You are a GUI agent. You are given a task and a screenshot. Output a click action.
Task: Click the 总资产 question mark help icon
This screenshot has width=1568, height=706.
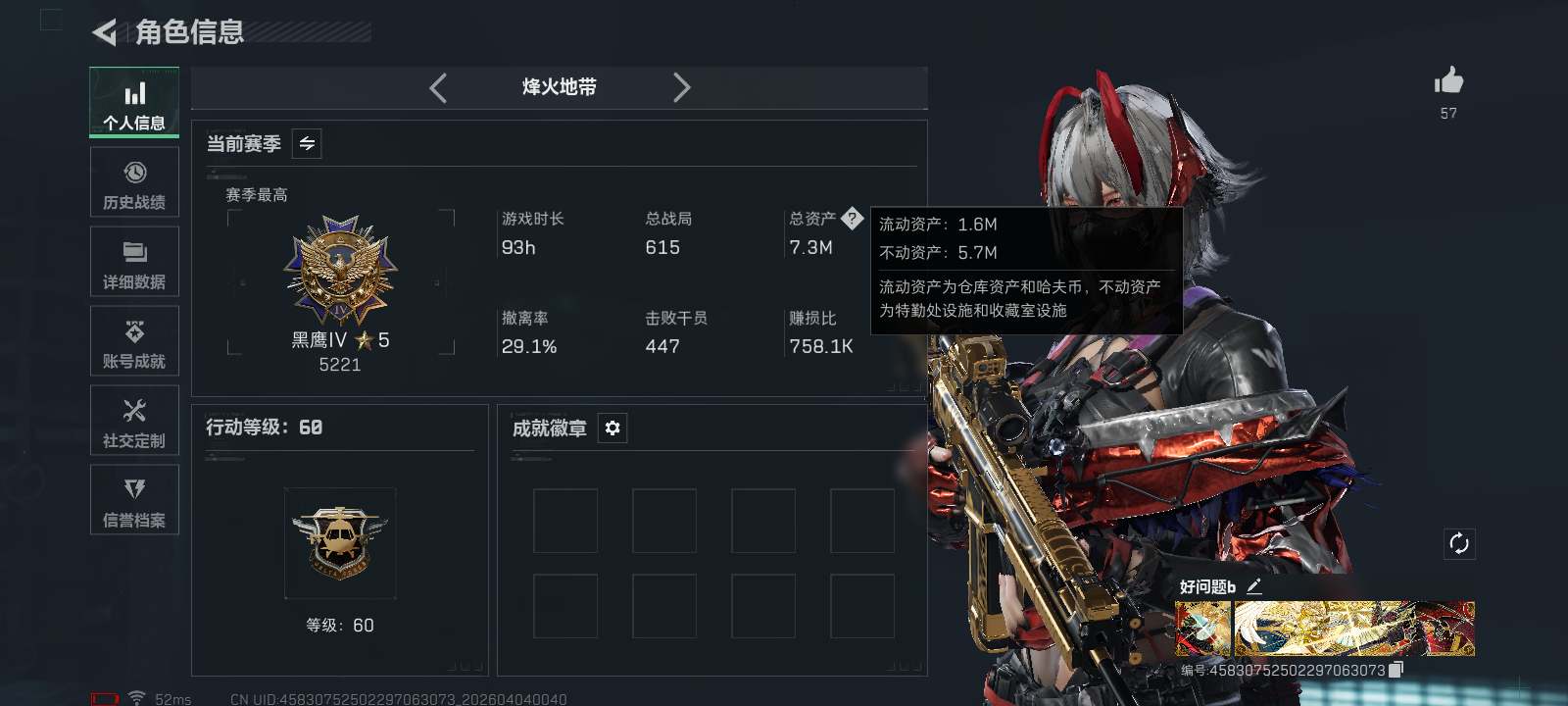[x=852, y=218]
